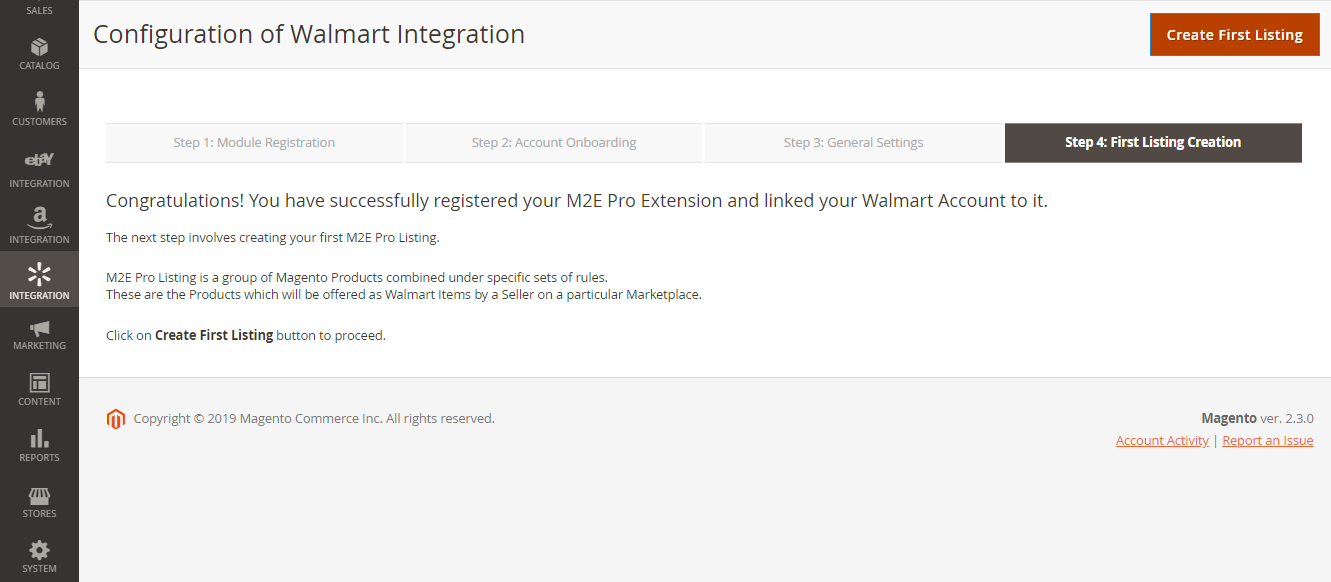Select the Walmart Integration spark icon

pyautogui.click(x=39, y=274)
